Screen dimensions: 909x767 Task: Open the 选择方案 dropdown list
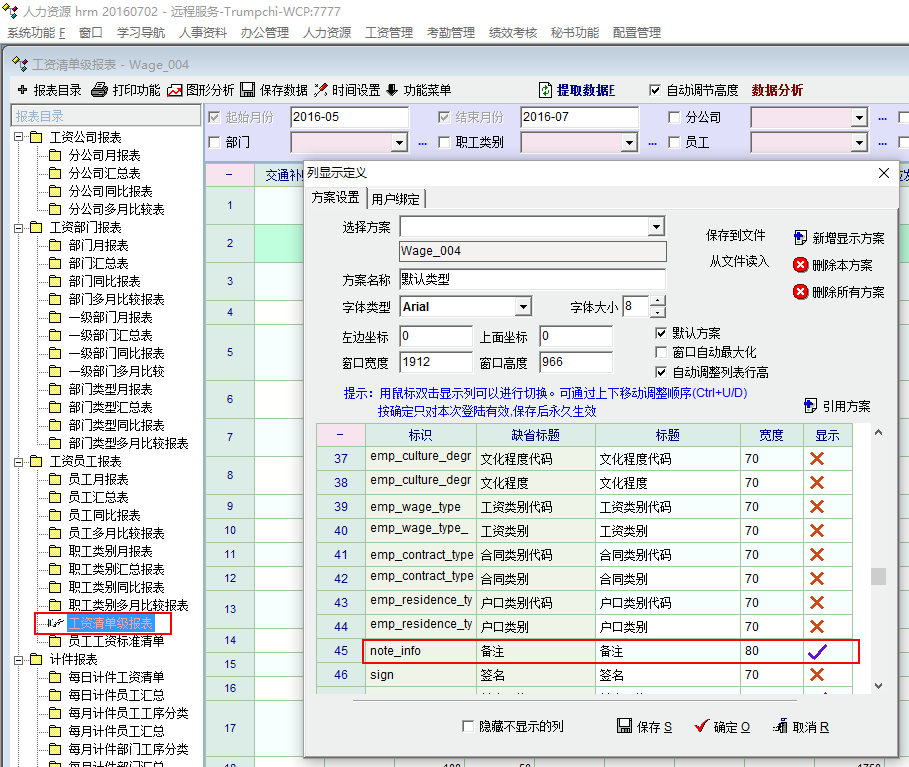click(x=656, y=228)
